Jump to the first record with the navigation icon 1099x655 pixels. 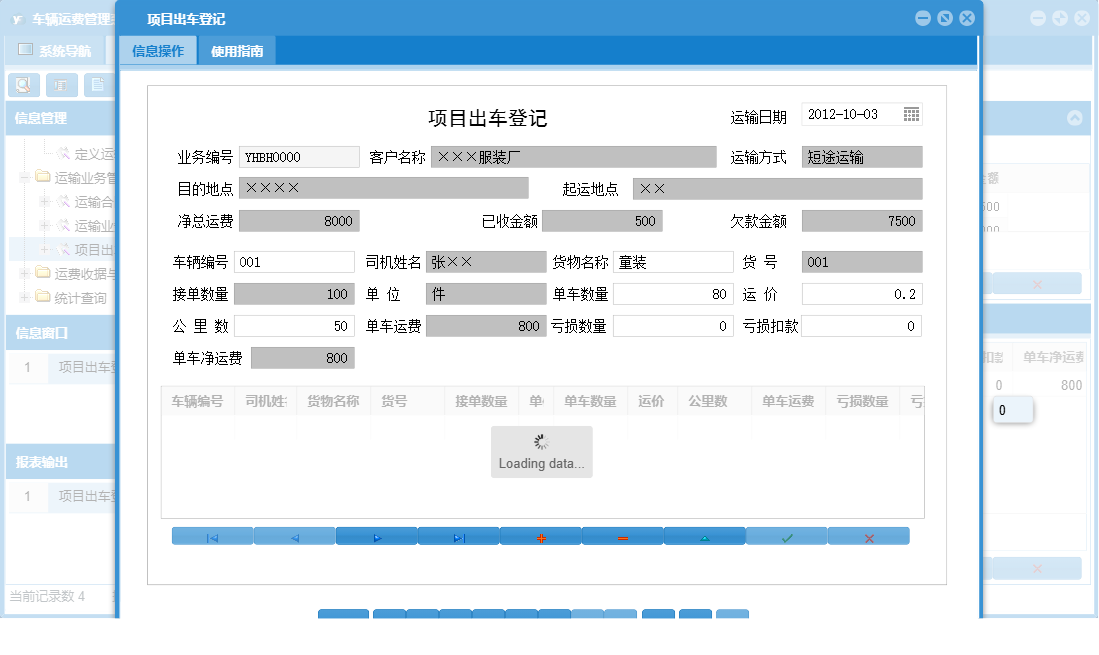211,536
